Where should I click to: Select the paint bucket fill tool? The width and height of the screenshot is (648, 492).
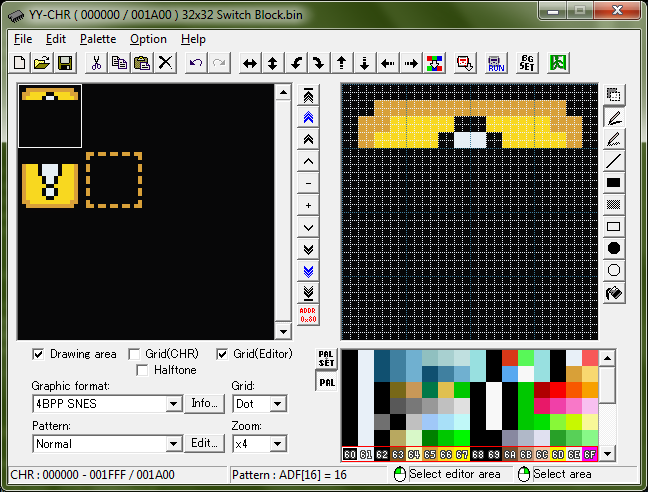[614, 293]
